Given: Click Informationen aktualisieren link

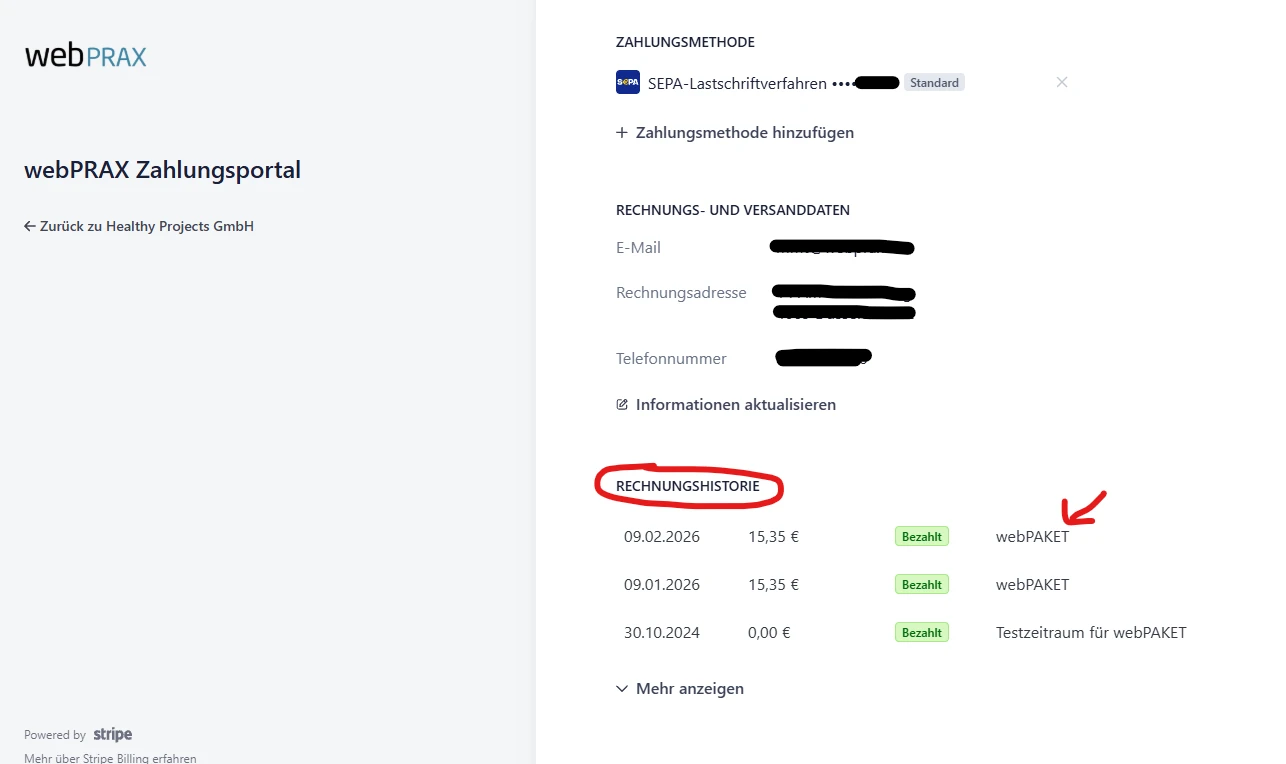Looking at the screenshot, I should point(735,405).
